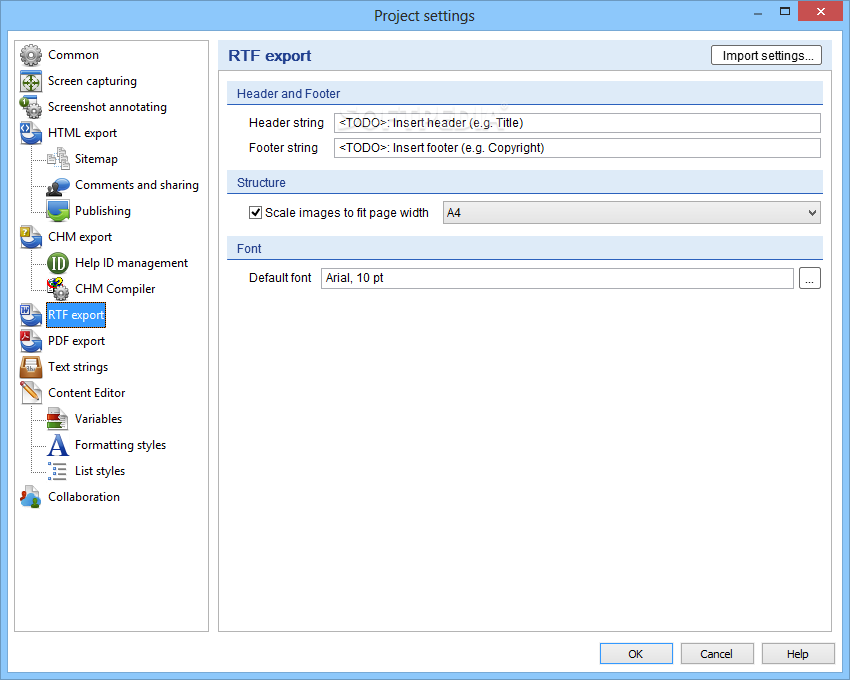The image size is (850, 680).
Task: Click the Footer string input field
Action: pos(577,148)
